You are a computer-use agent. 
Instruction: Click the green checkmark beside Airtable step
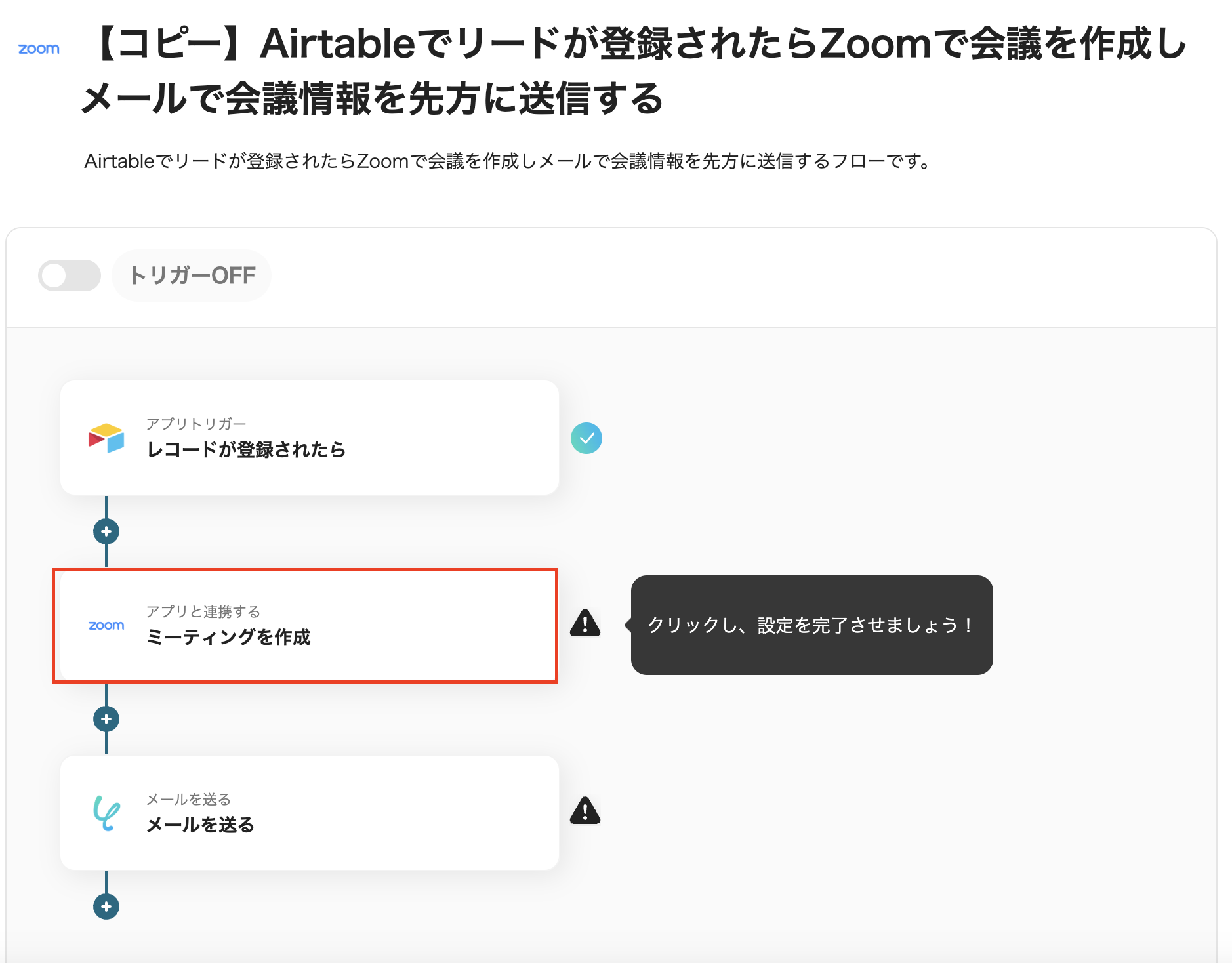click(x=586, y=438)
